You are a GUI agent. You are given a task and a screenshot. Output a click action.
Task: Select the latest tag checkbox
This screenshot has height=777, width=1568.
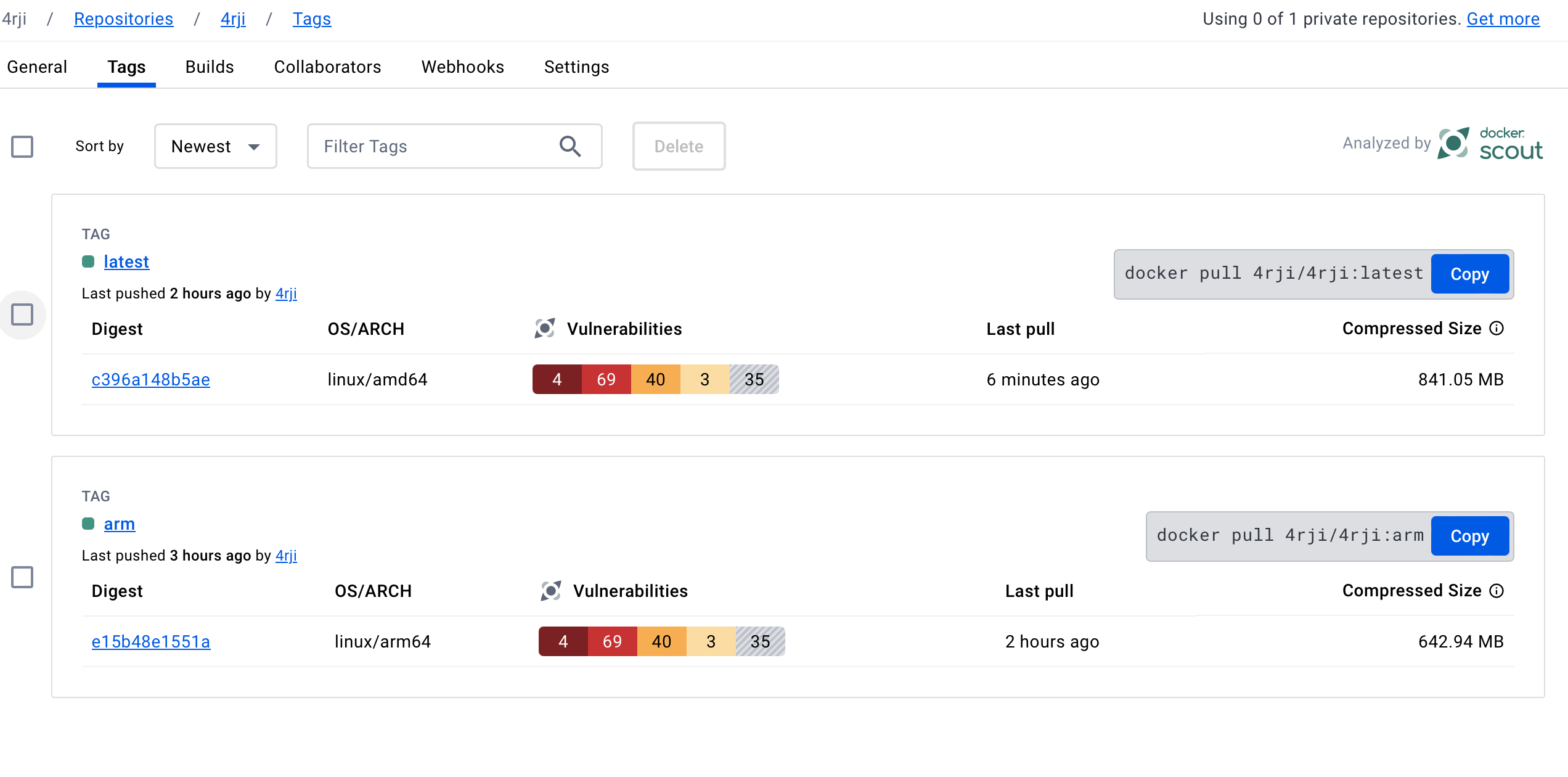(x=22, y=314)
